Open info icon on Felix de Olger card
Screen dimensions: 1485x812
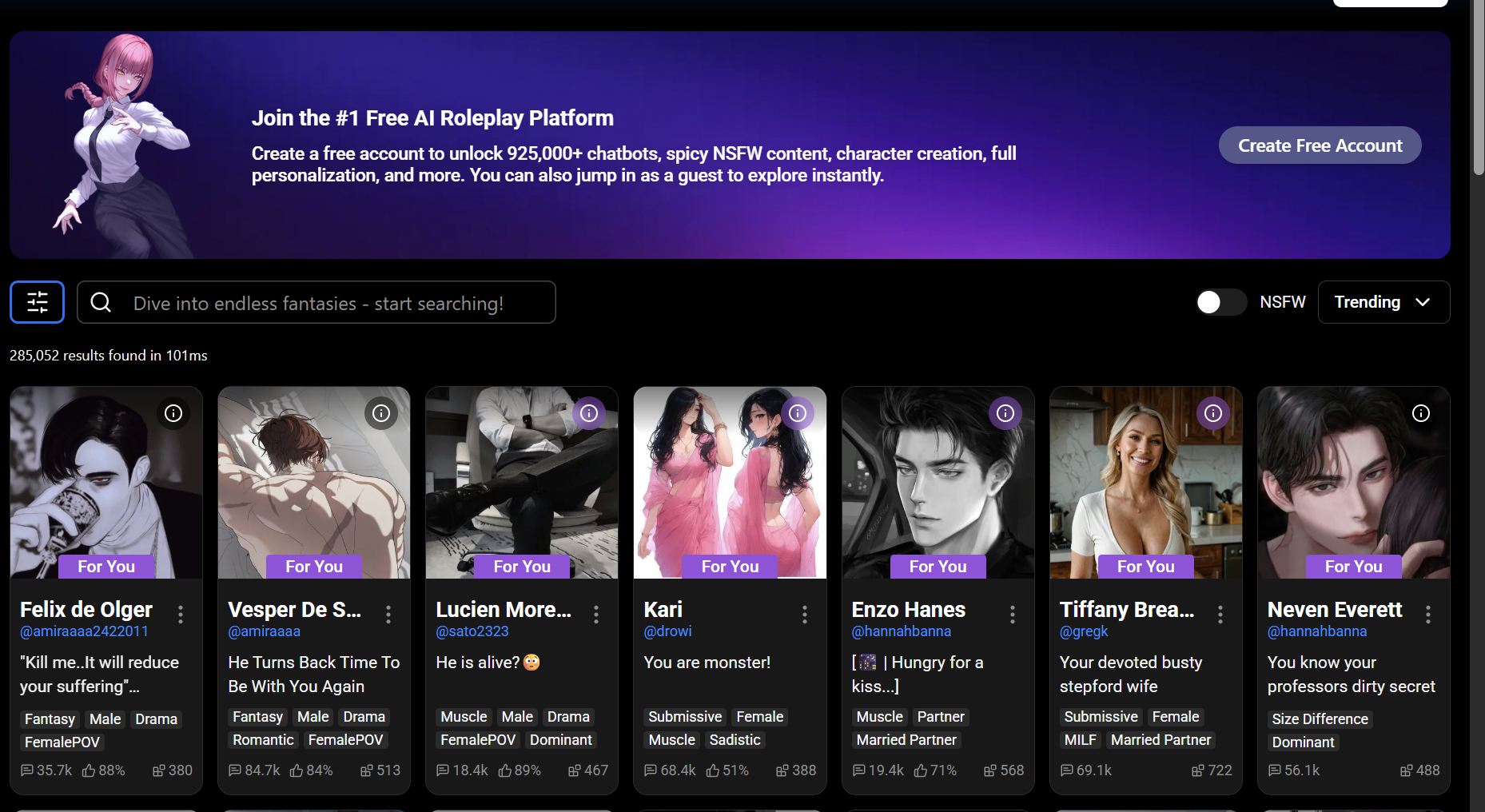173,413
